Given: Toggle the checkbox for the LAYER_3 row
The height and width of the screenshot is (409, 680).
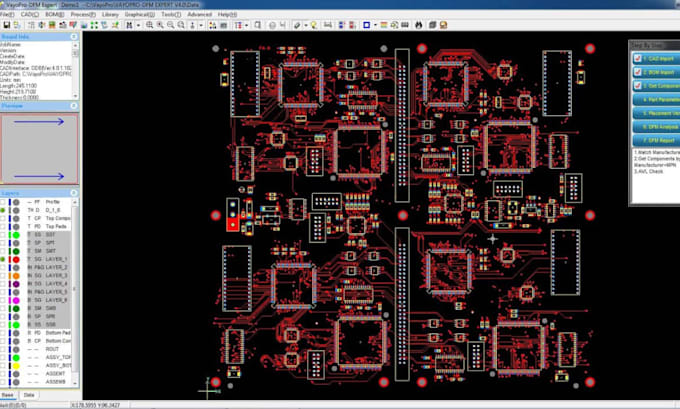Looking at the screenshot, I should pyautogui.click(x=3, y=276).
